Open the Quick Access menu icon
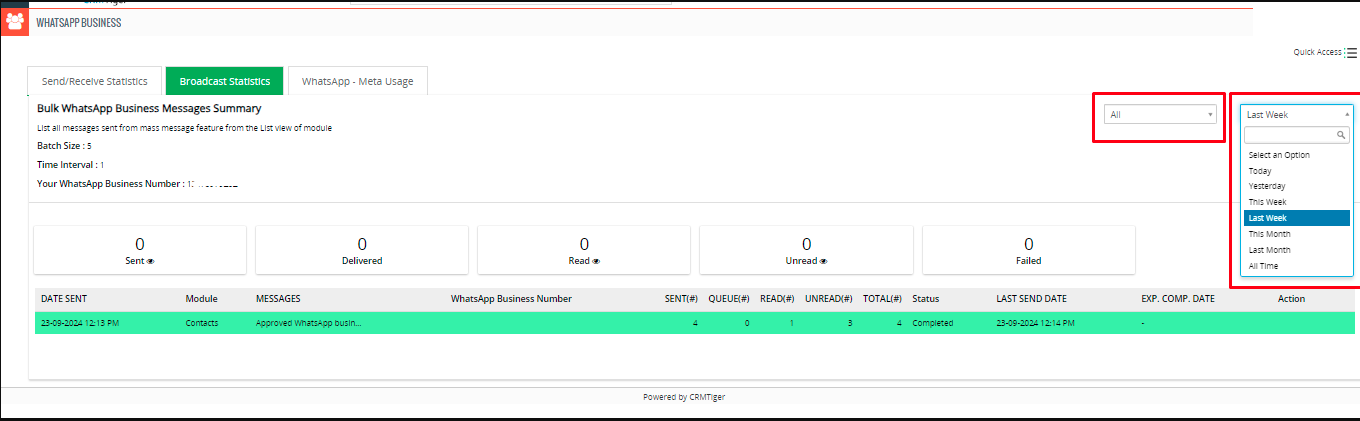The height and width of the screenshot is (421, 1360). tap(1351, 52)
